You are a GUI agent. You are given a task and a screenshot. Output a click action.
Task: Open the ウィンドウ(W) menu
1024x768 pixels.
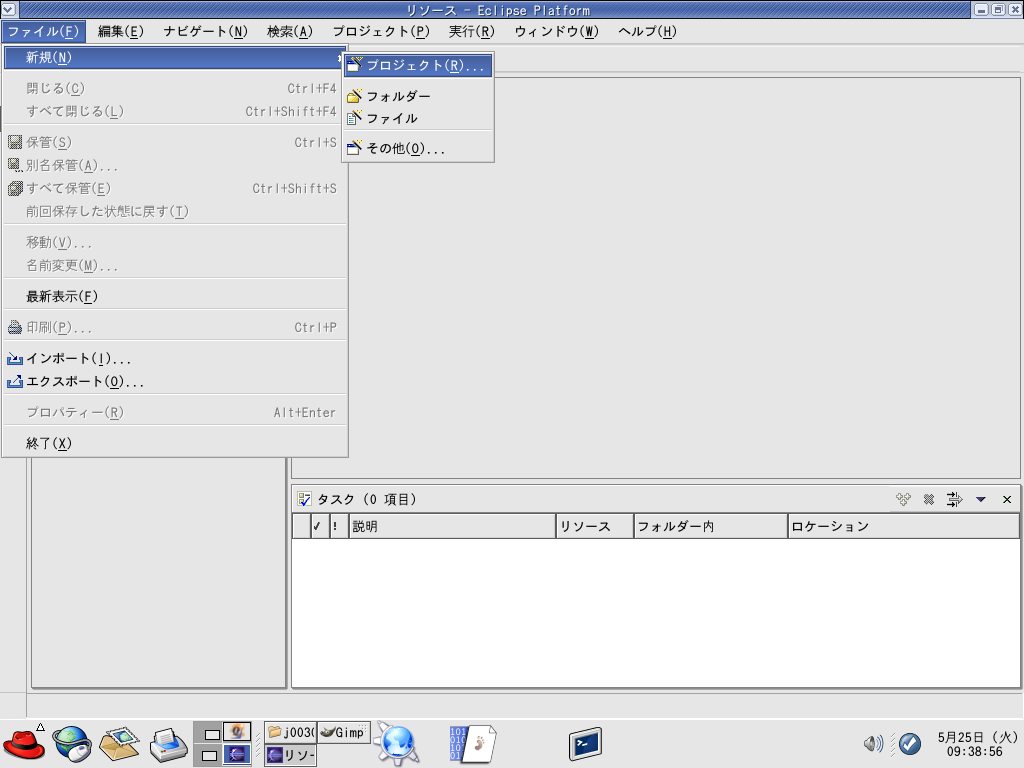(x=556, y=31)
